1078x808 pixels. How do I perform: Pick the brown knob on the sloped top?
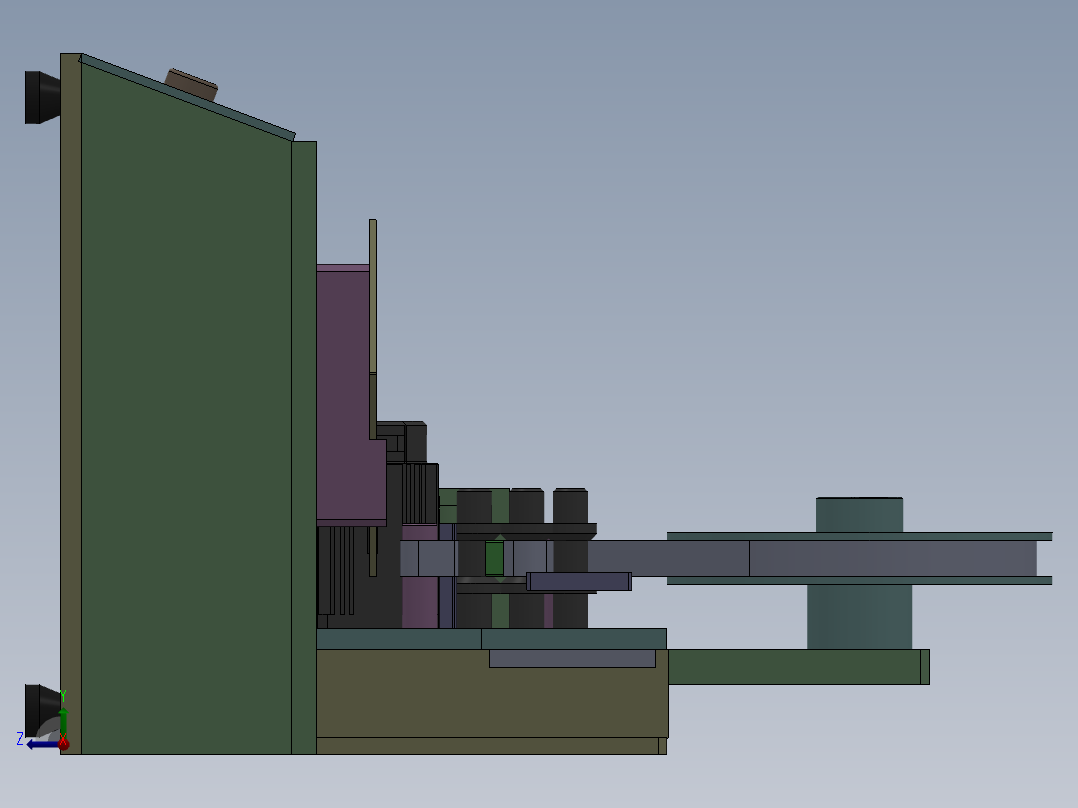click(x=191, y=85)
